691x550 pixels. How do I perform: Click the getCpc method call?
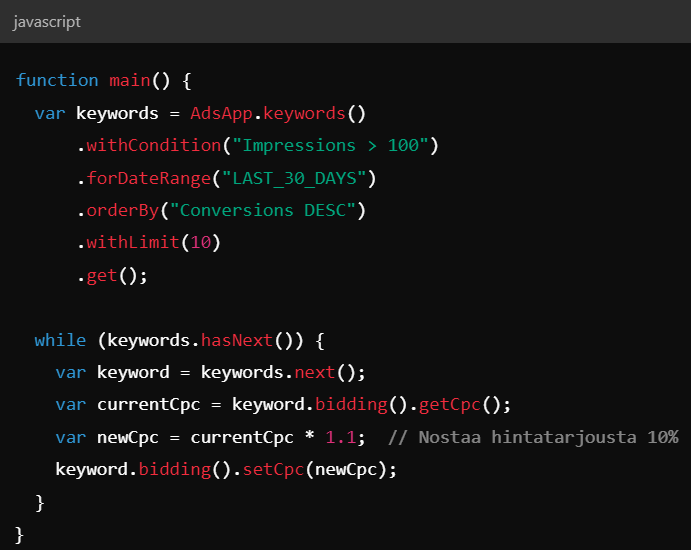click(x=450, y=405)
